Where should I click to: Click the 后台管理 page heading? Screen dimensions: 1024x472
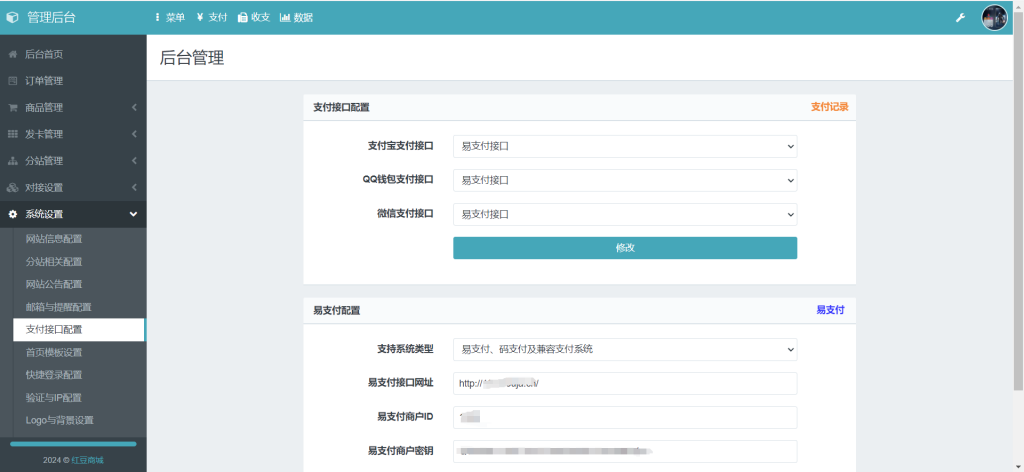pos(192,57)
